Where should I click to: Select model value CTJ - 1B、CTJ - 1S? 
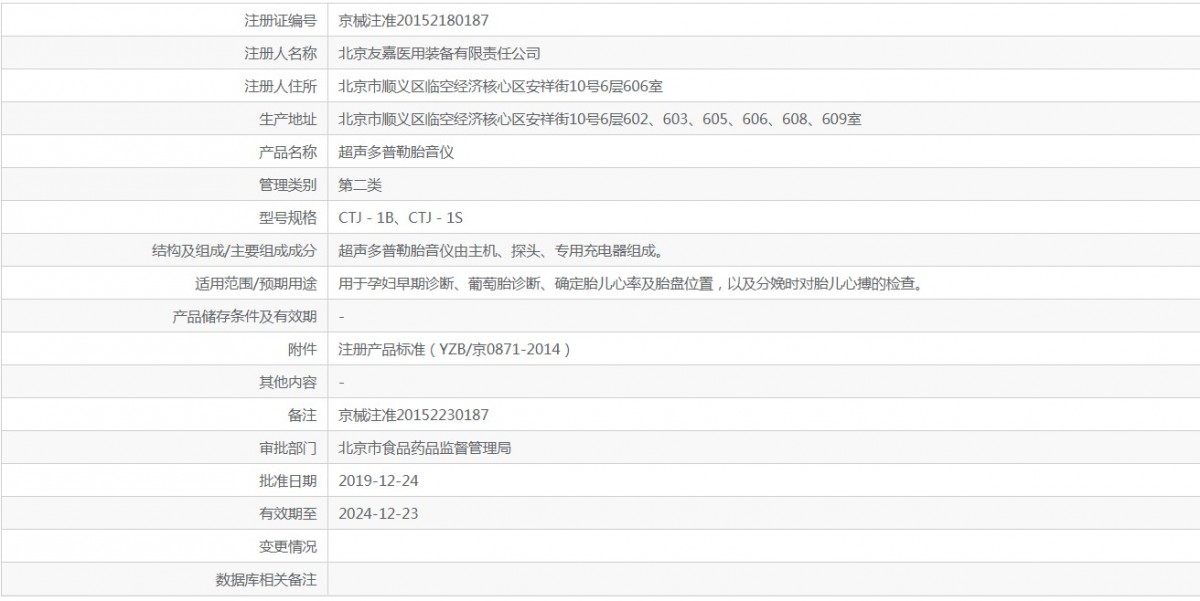[402, 218]
